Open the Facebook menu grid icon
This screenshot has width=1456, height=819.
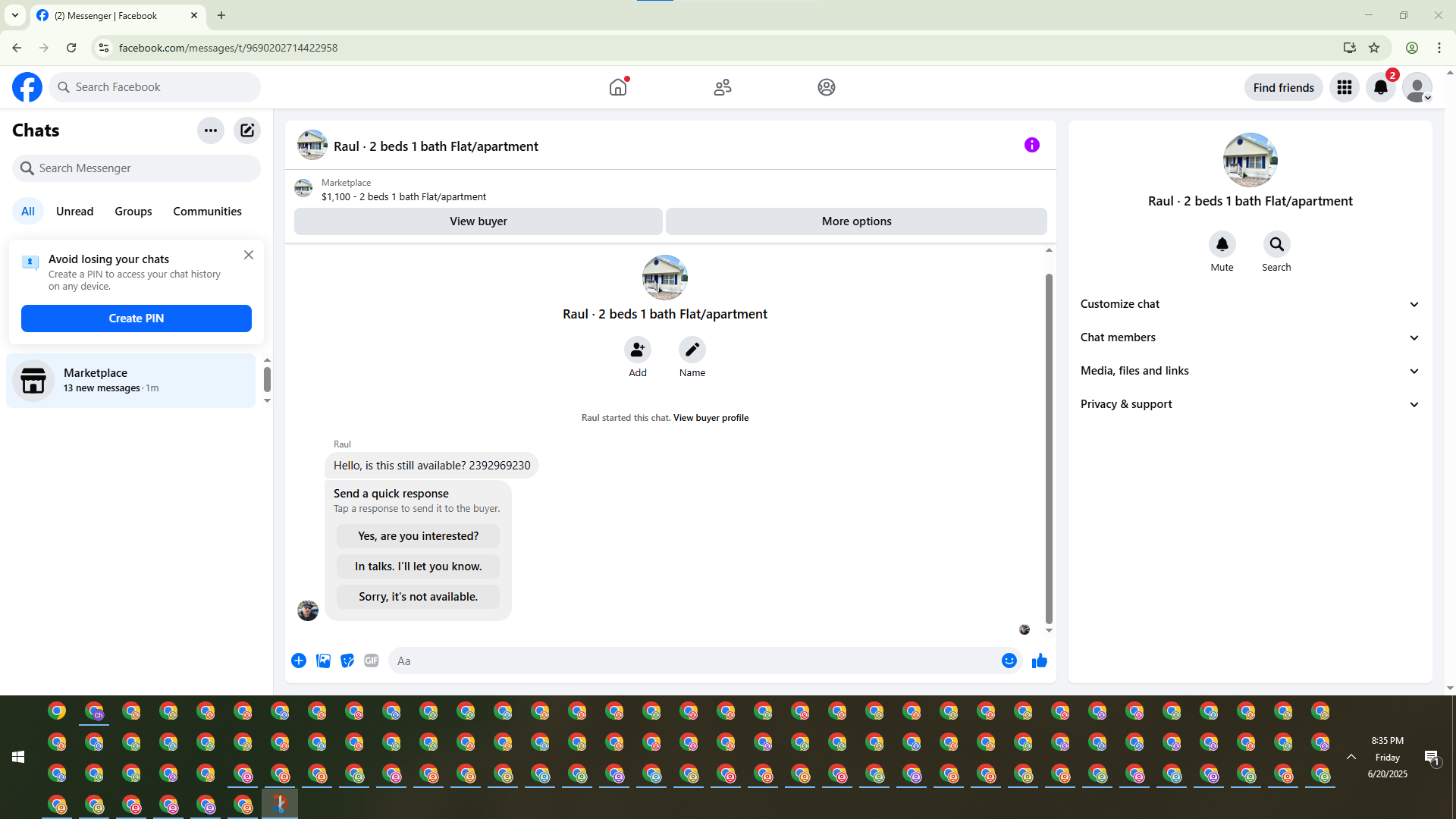[x=1344, y=87]
